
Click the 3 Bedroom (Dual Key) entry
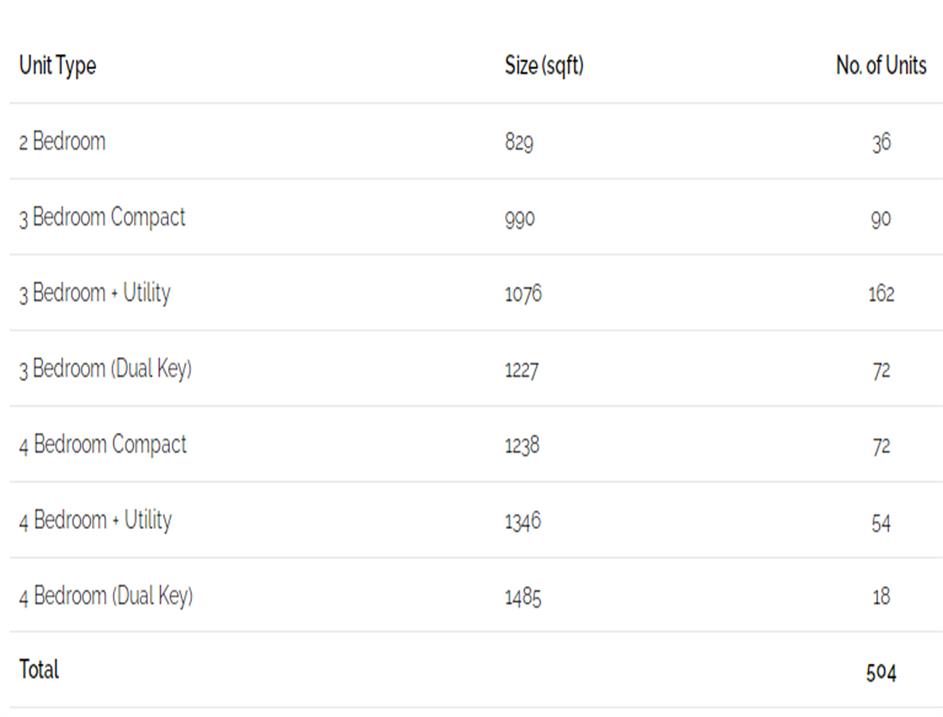pos(105,369)
